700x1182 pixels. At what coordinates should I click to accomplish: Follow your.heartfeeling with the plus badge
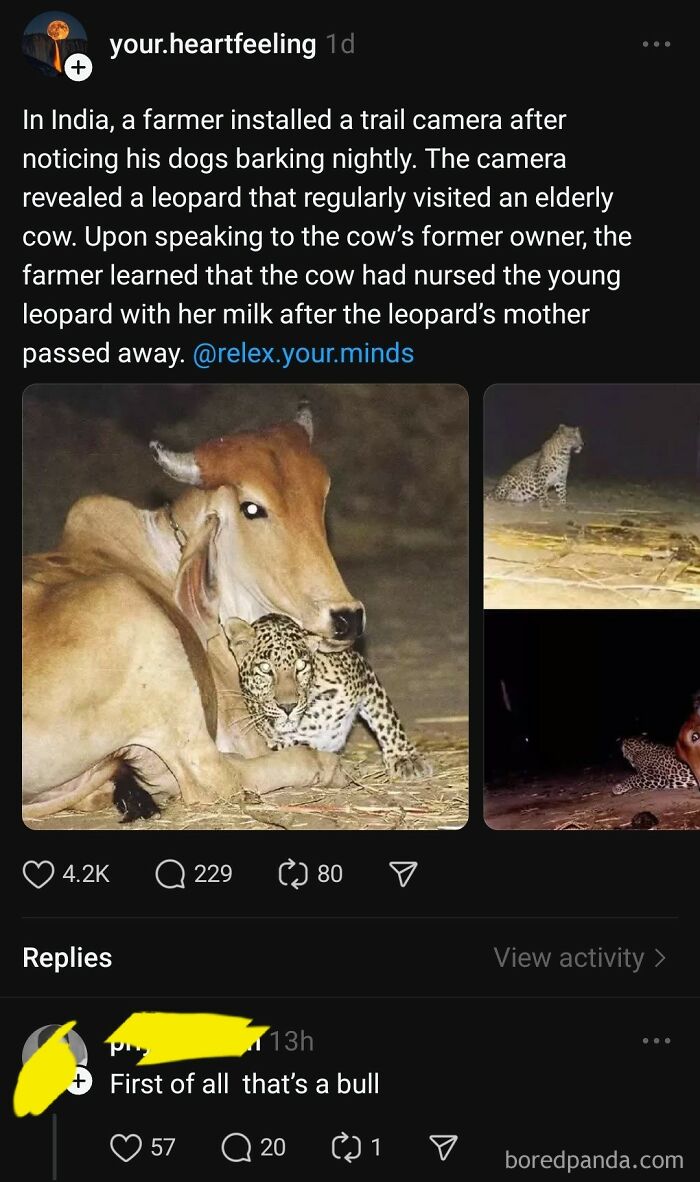[78, 67]
